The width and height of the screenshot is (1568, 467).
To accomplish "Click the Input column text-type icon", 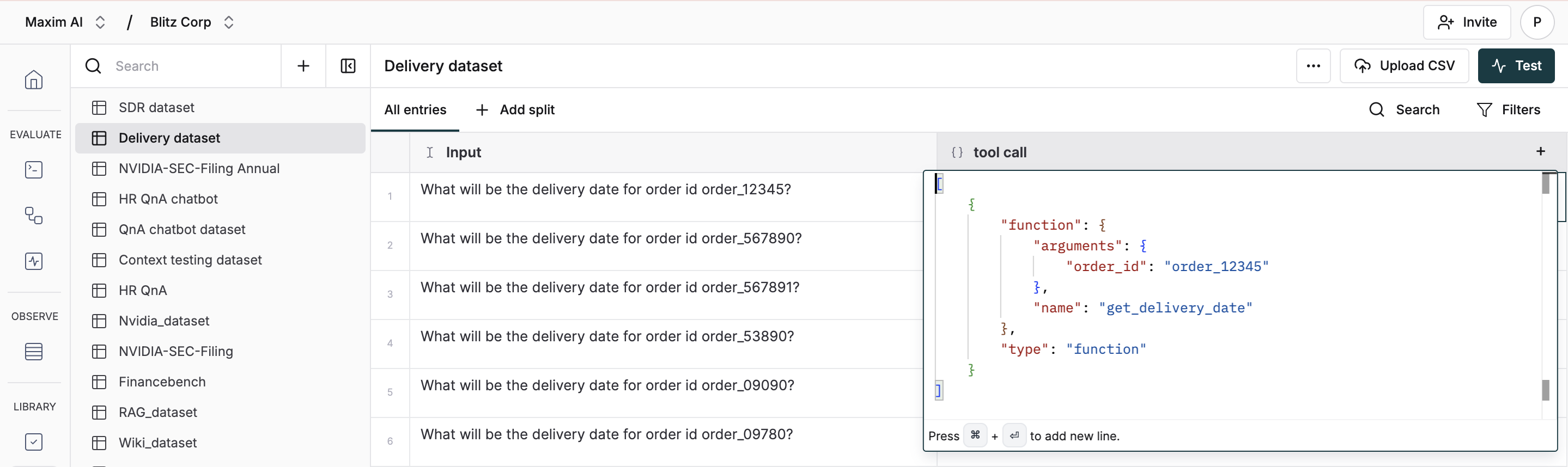I will pos(430,152).
